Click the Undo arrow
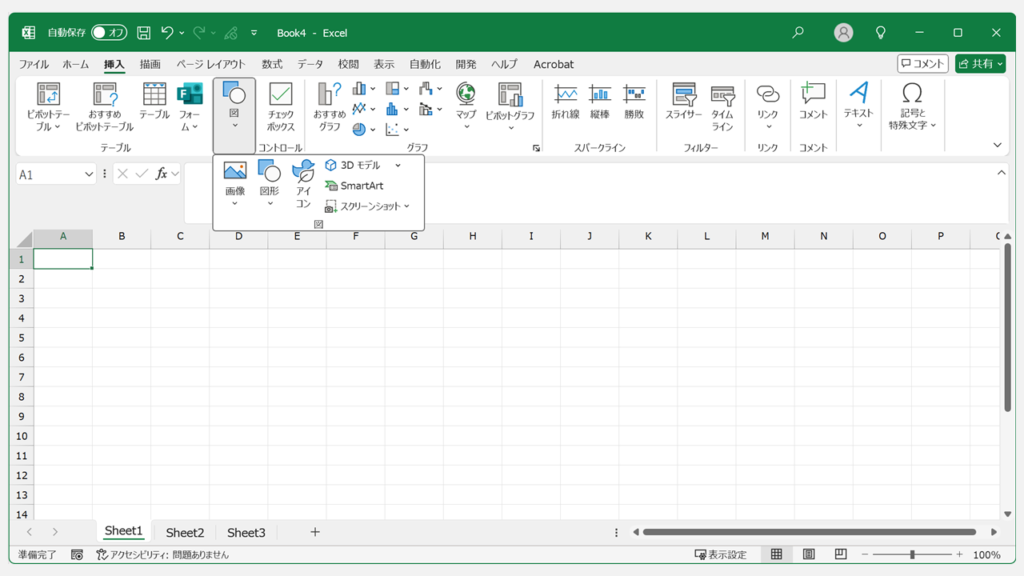 coord(167,33)
